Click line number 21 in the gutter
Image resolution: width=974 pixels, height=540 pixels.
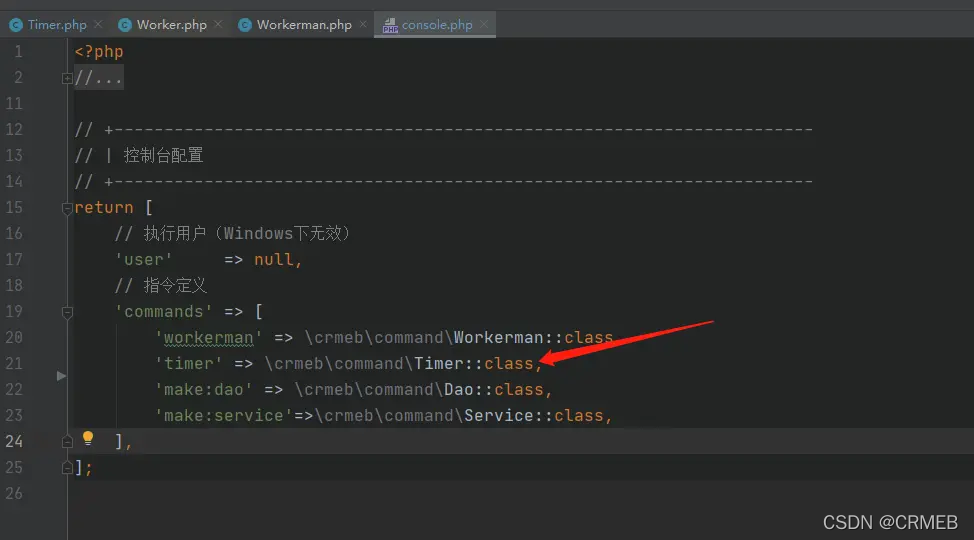14,364
